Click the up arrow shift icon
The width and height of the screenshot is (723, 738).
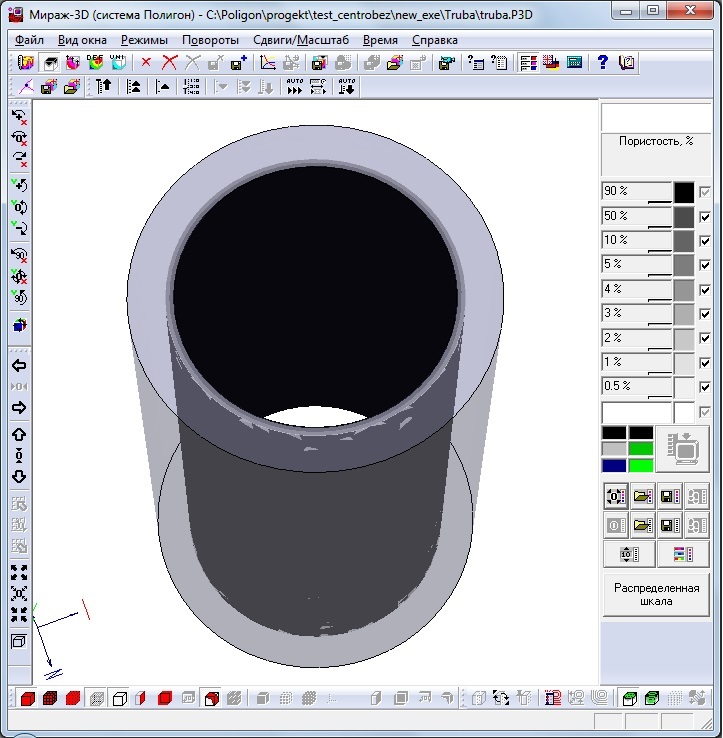tap(19, 435)
